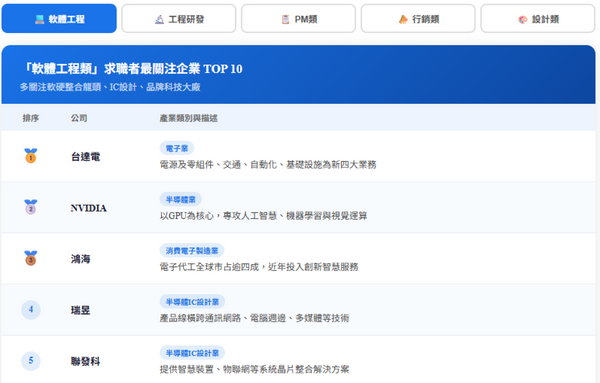This screenshot has width=600, height=383.
Task: Click the title 求職者最關注企業 TOP 10
Action: pyautogui.click(x=173, y=69)
